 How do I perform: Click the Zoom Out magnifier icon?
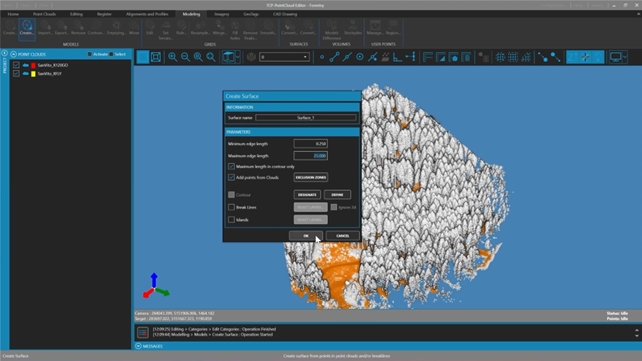[x=185, y=57]
